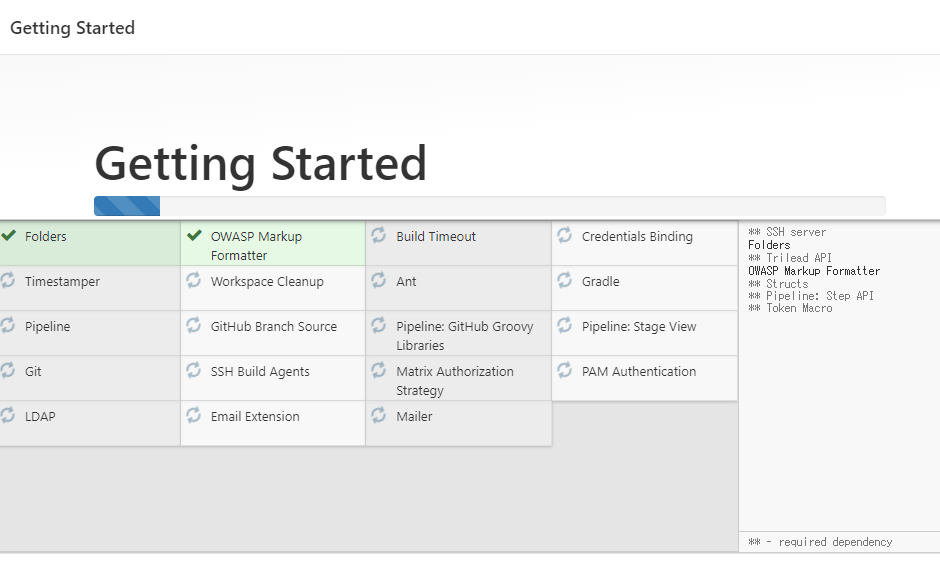This screenshot has height=570, width=940.
Task: Click the pending spinner icon for Git
Action: (x=8, y=370)
